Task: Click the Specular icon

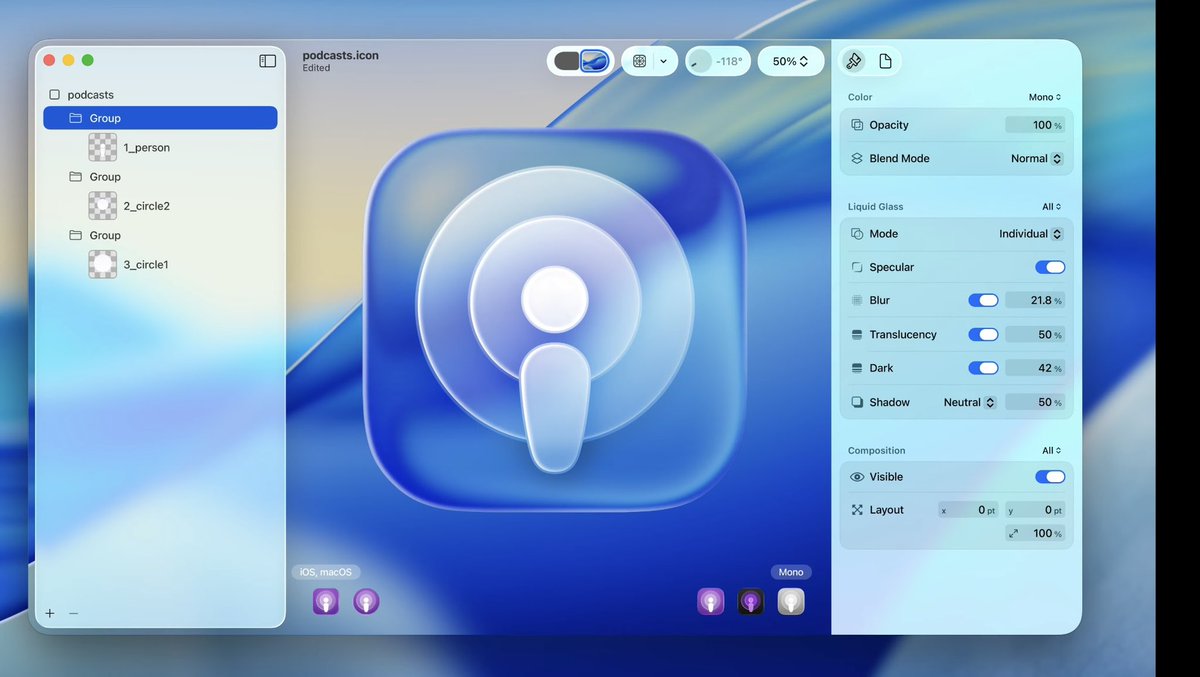Action: (x=857, y=267)
